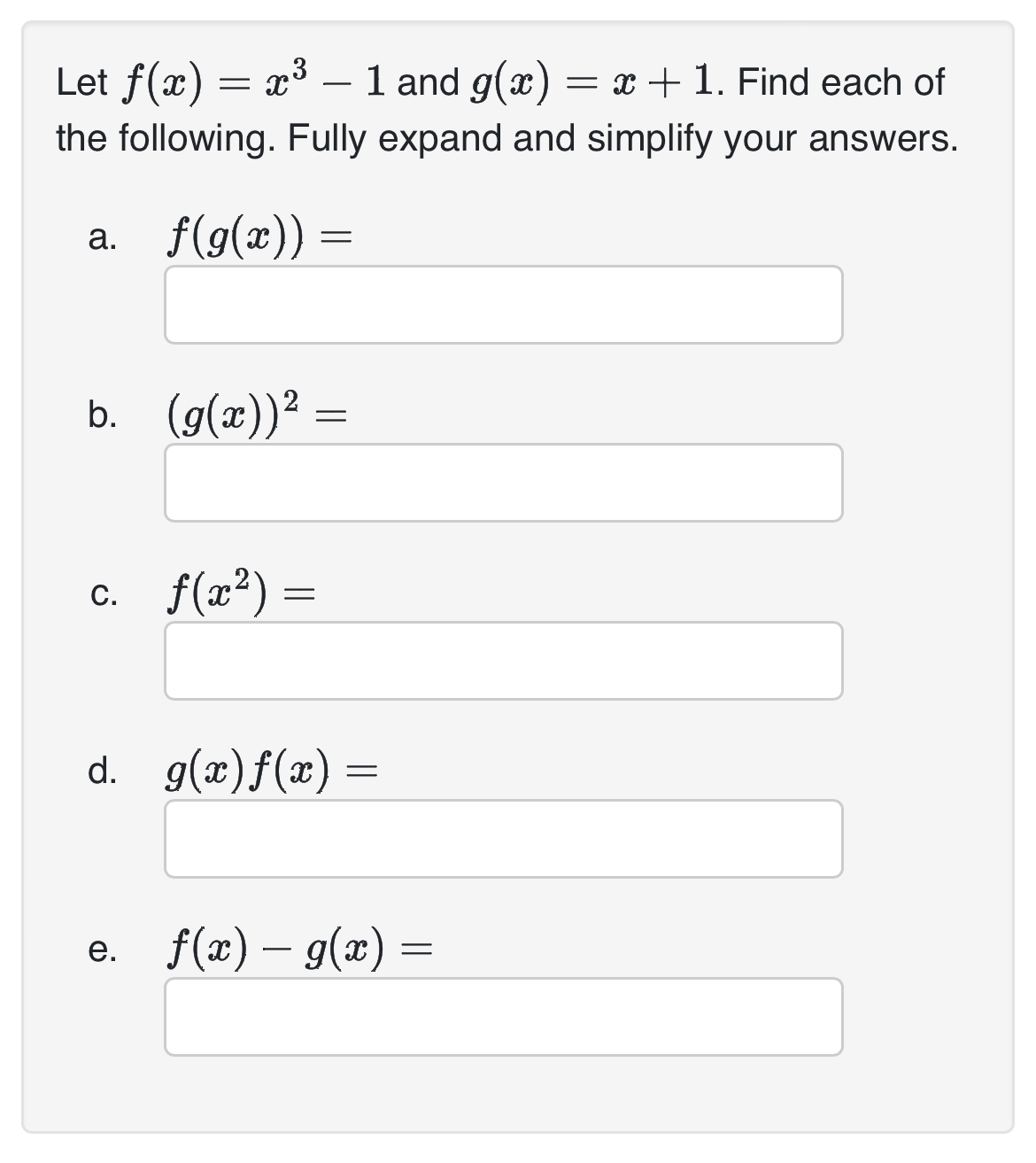Click the answer field for f(g(x))
This screenshot has width=1036, height=1163.
(503, 304)
